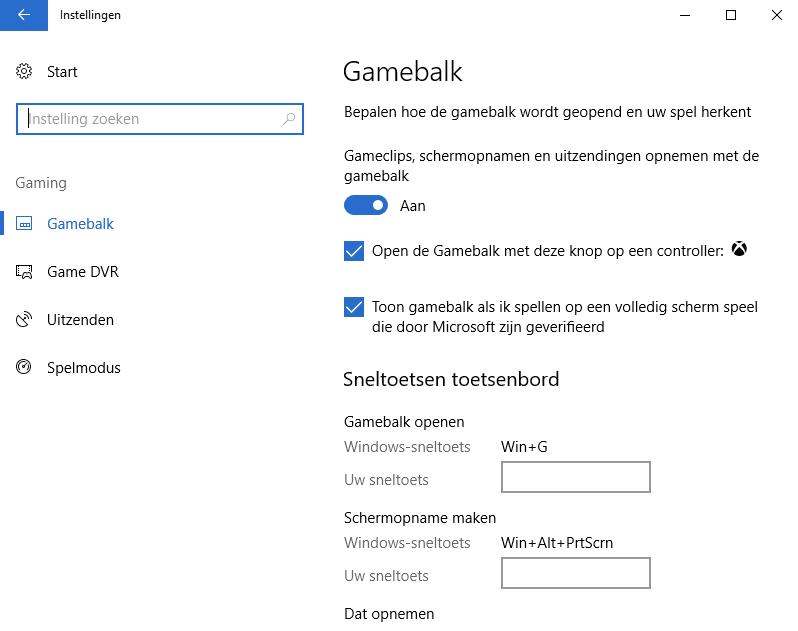Click the search magnifier icon
This screenshot has width=798, height=631.
(x=289, y=119)
